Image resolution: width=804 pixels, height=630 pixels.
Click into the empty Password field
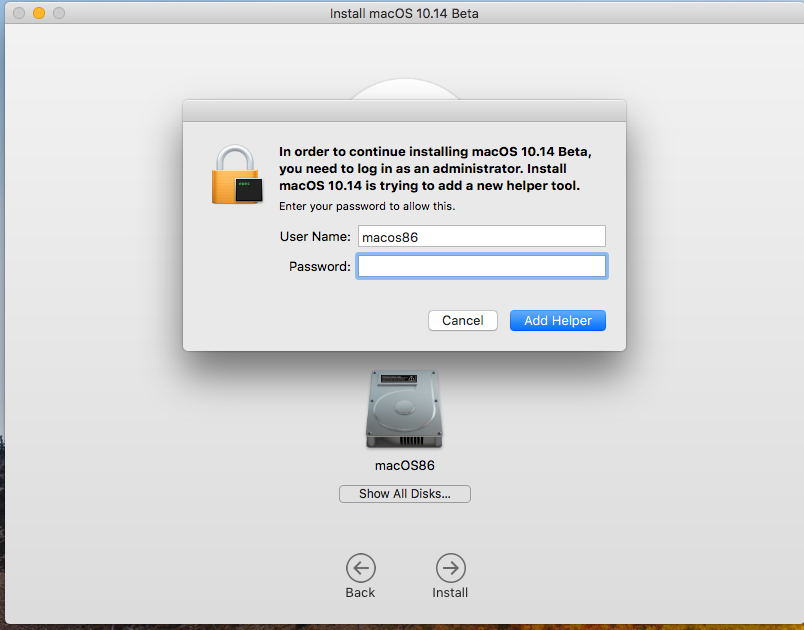coord(481,266)
